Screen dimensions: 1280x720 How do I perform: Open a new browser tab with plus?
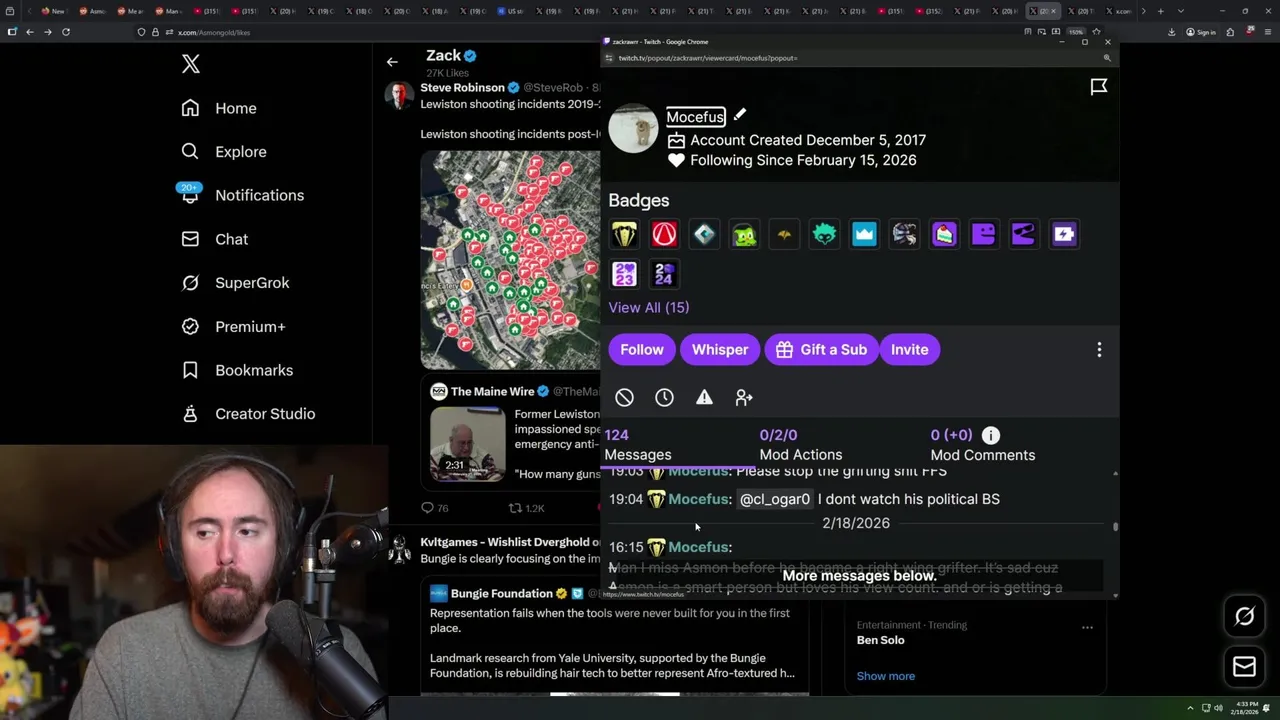click(1160, 11)
